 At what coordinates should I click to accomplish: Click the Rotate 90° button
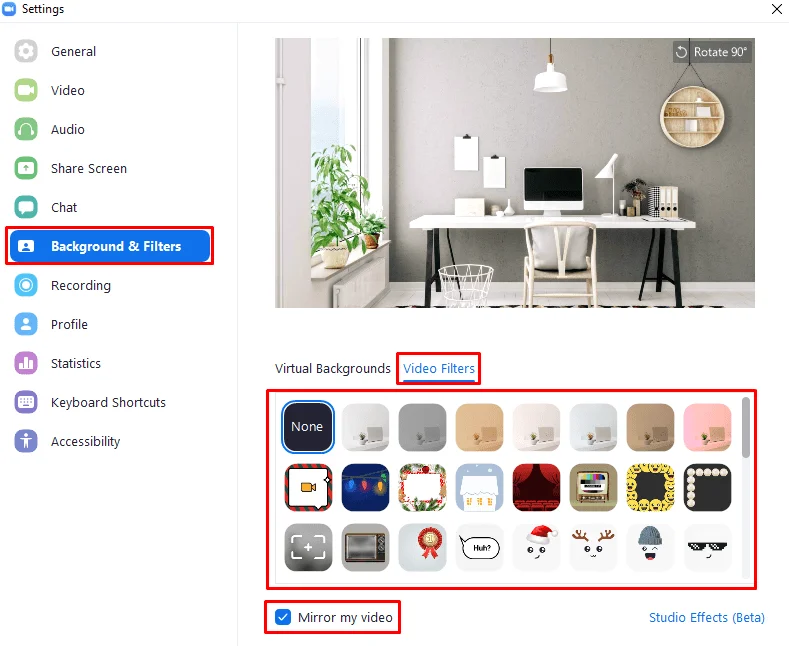point(713,52)
